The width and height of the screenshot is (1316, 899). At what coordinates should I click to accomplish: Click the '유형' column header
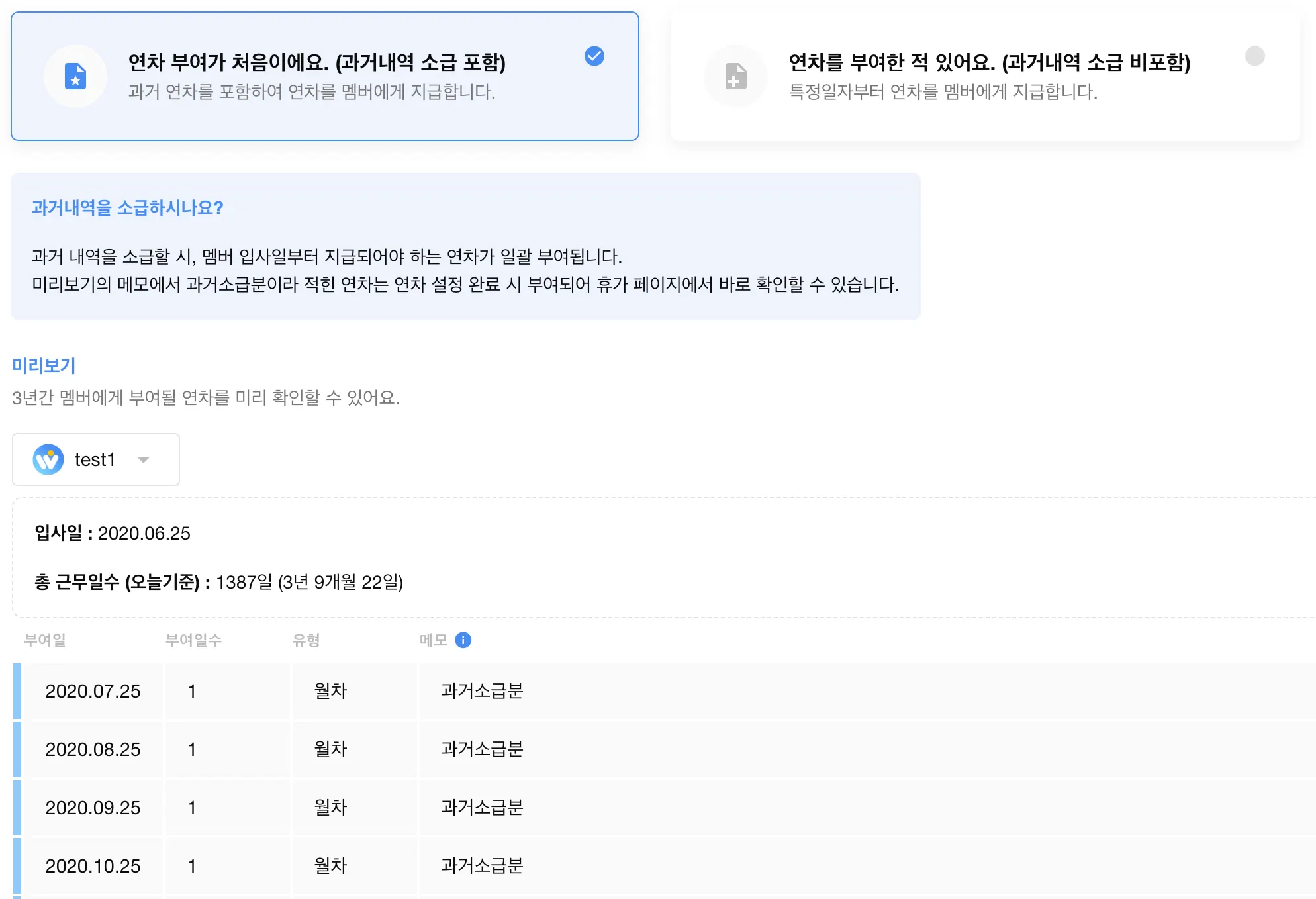pos(306,640)
